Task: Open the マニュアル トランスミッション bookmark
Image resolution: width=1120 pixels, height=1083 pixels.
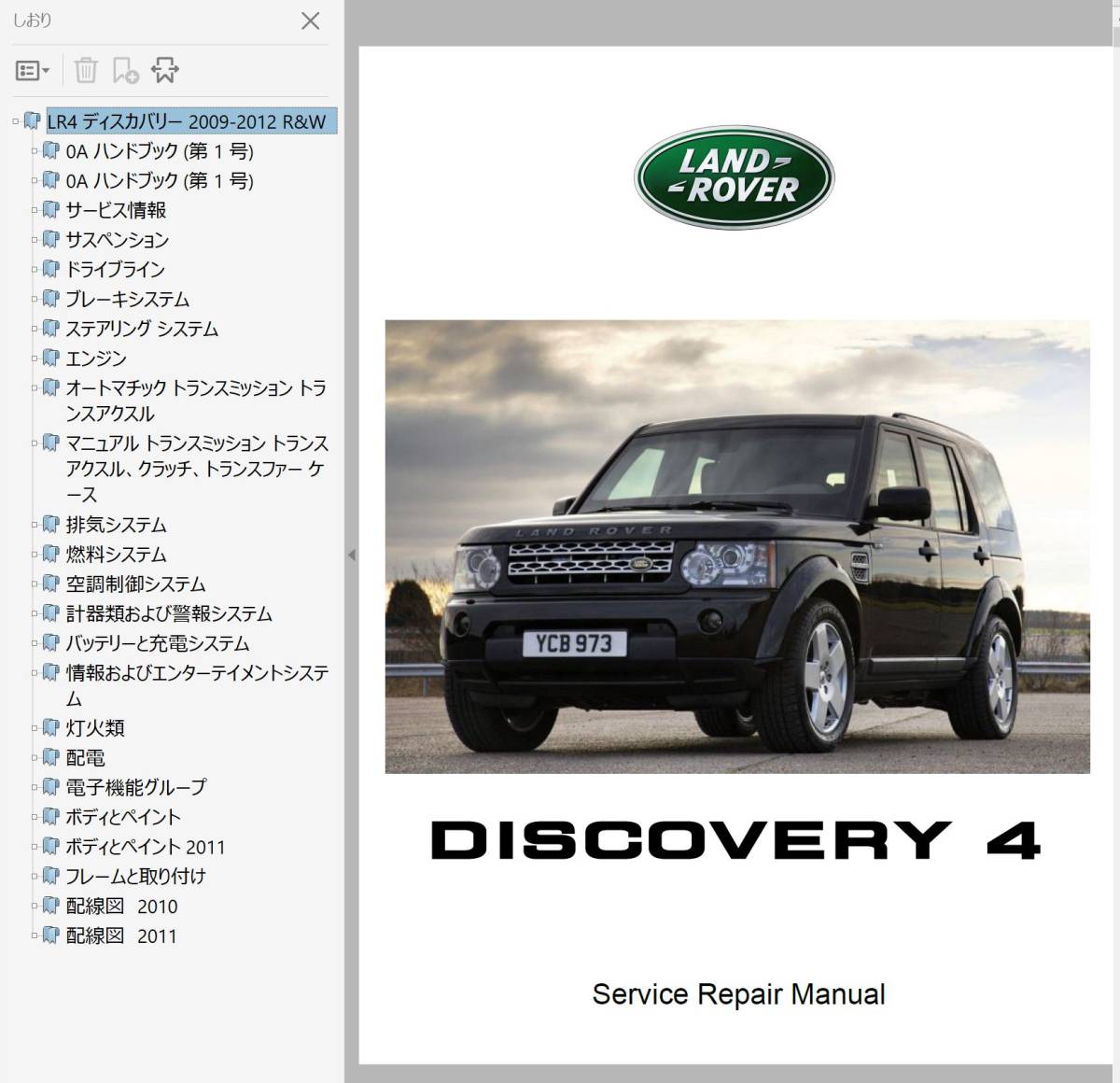Action: [197, 469]
